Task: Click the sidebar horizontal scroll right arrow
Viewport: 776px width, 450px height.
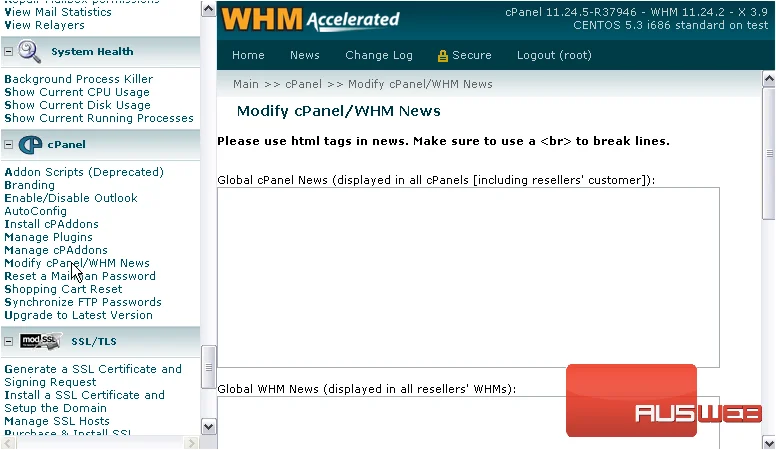Action: [x=192, y=443]
